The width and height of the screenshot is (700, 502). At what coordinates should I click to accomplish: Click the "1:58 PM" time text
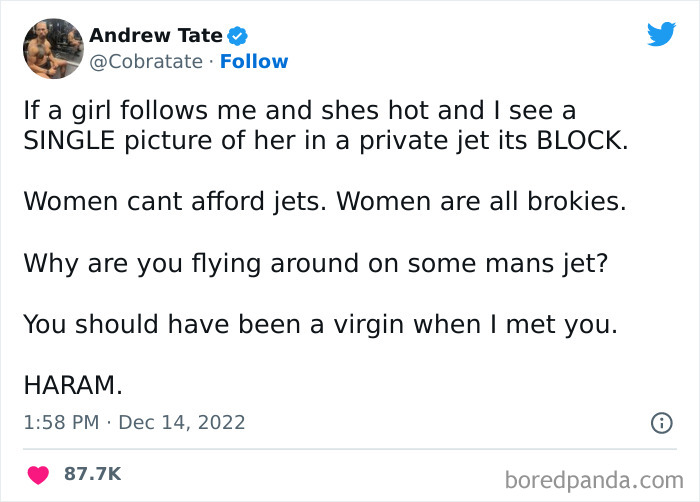pos(60,423)
